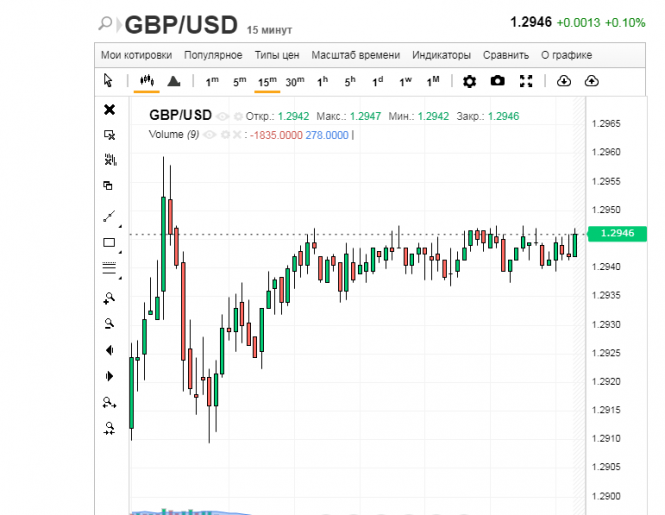Toggle visibility eye of Volume indicator

209,135
